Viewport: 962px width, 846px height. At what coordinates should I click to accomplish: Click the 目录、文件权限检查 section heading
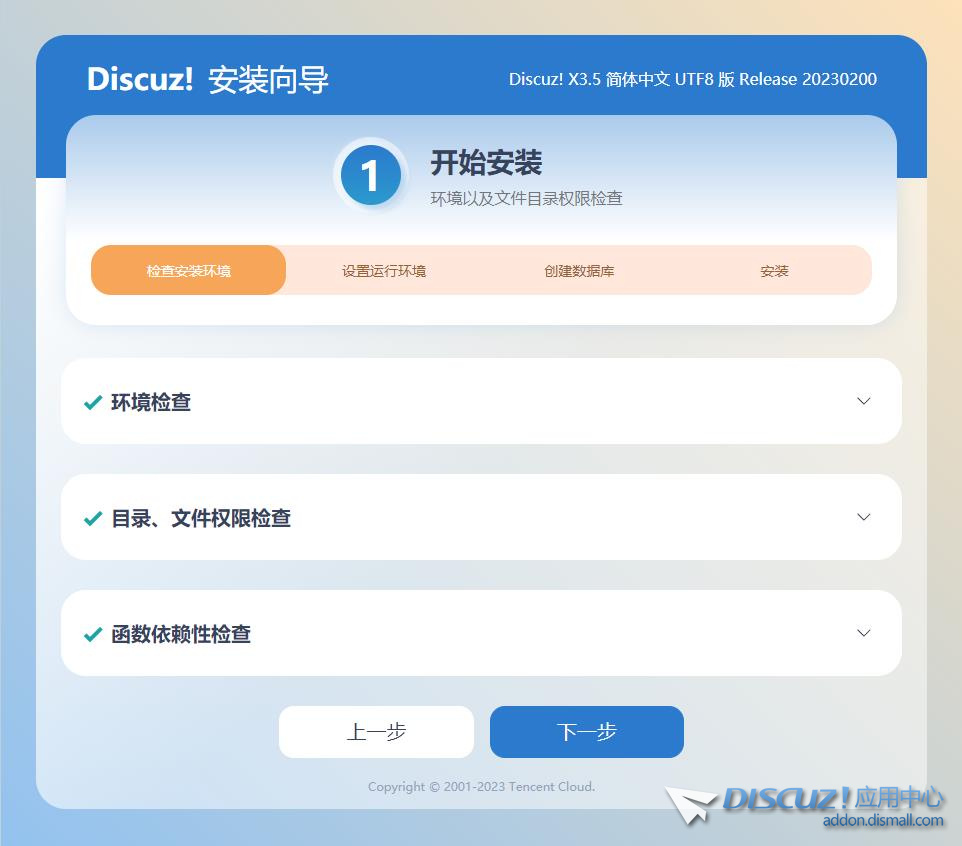201,518
